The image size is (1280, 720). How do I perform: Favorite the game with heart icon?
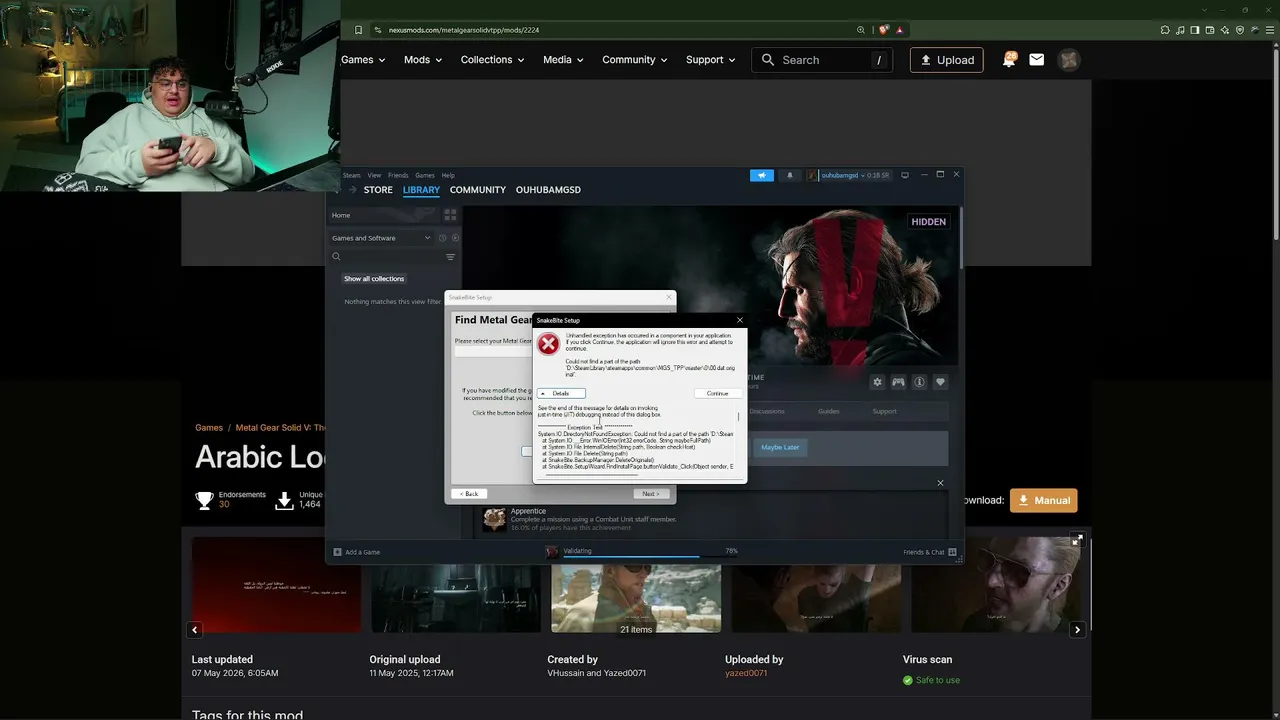tap(940, 382)
